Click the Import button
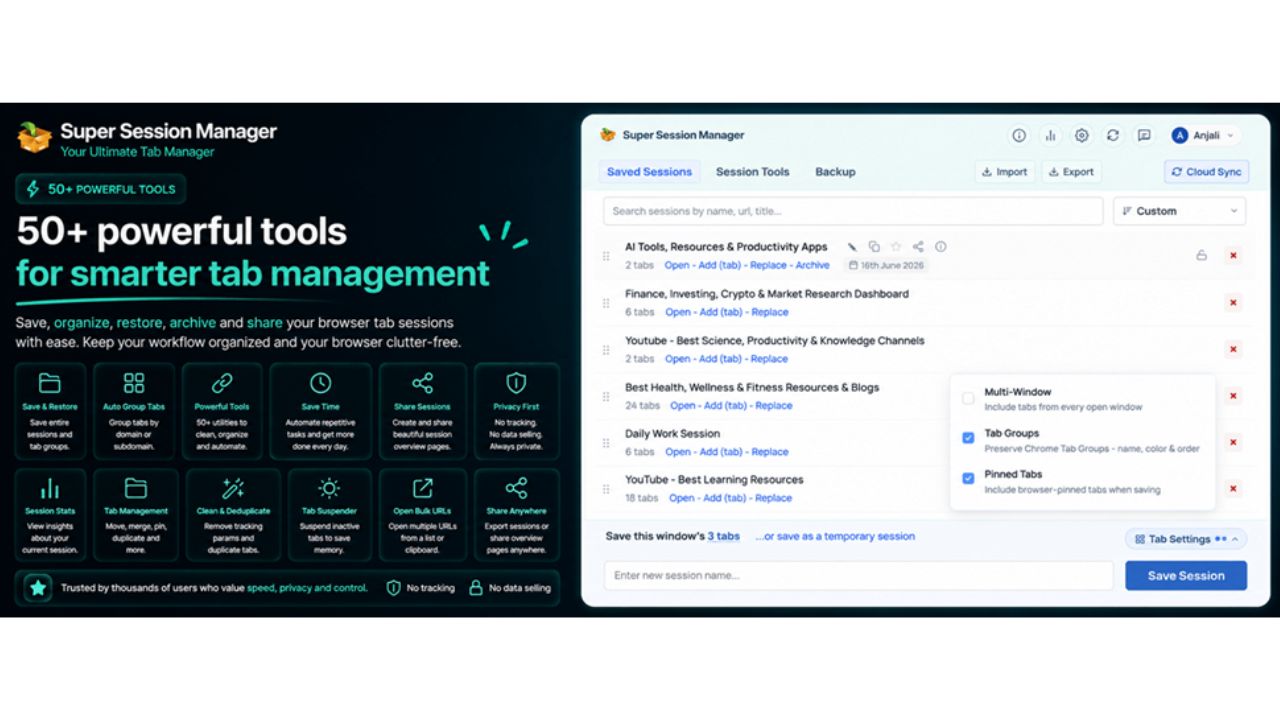 point(1005,172)
